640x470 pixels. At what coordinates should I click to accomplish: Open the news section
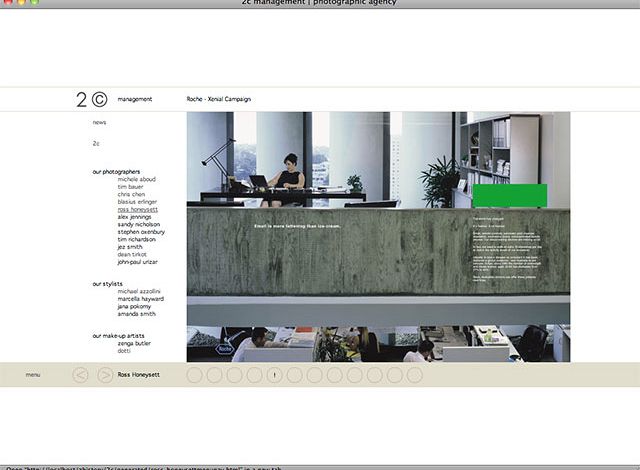(x=99, y=122)
